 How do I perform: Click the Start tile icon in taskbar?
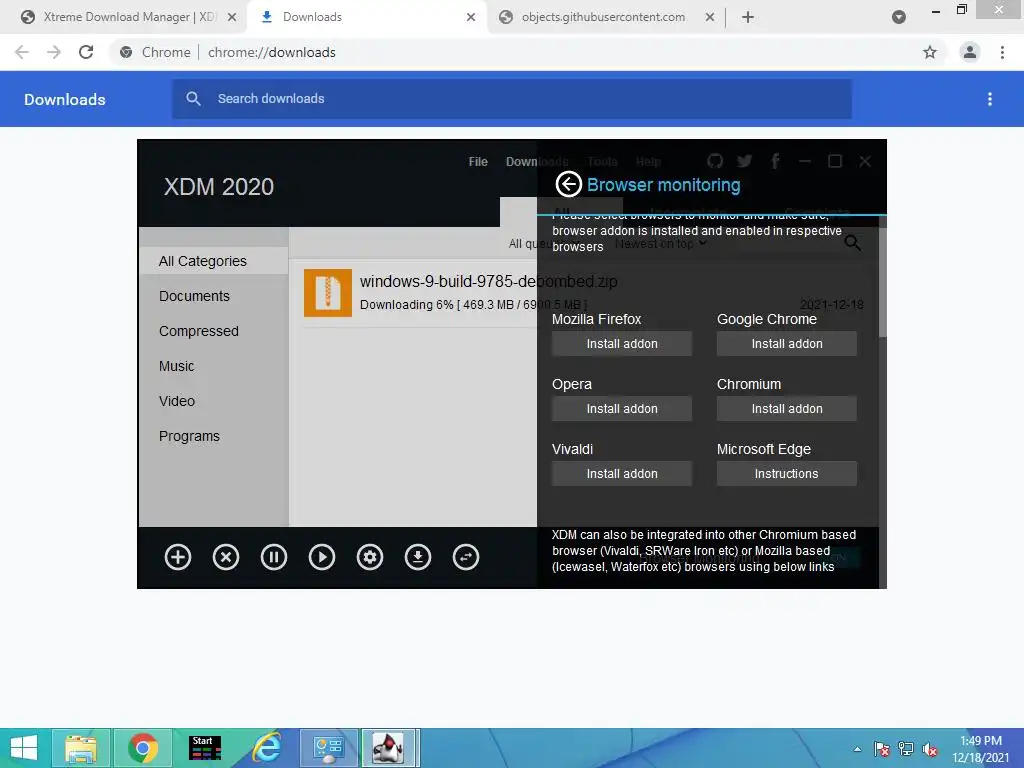click(205, 748)
